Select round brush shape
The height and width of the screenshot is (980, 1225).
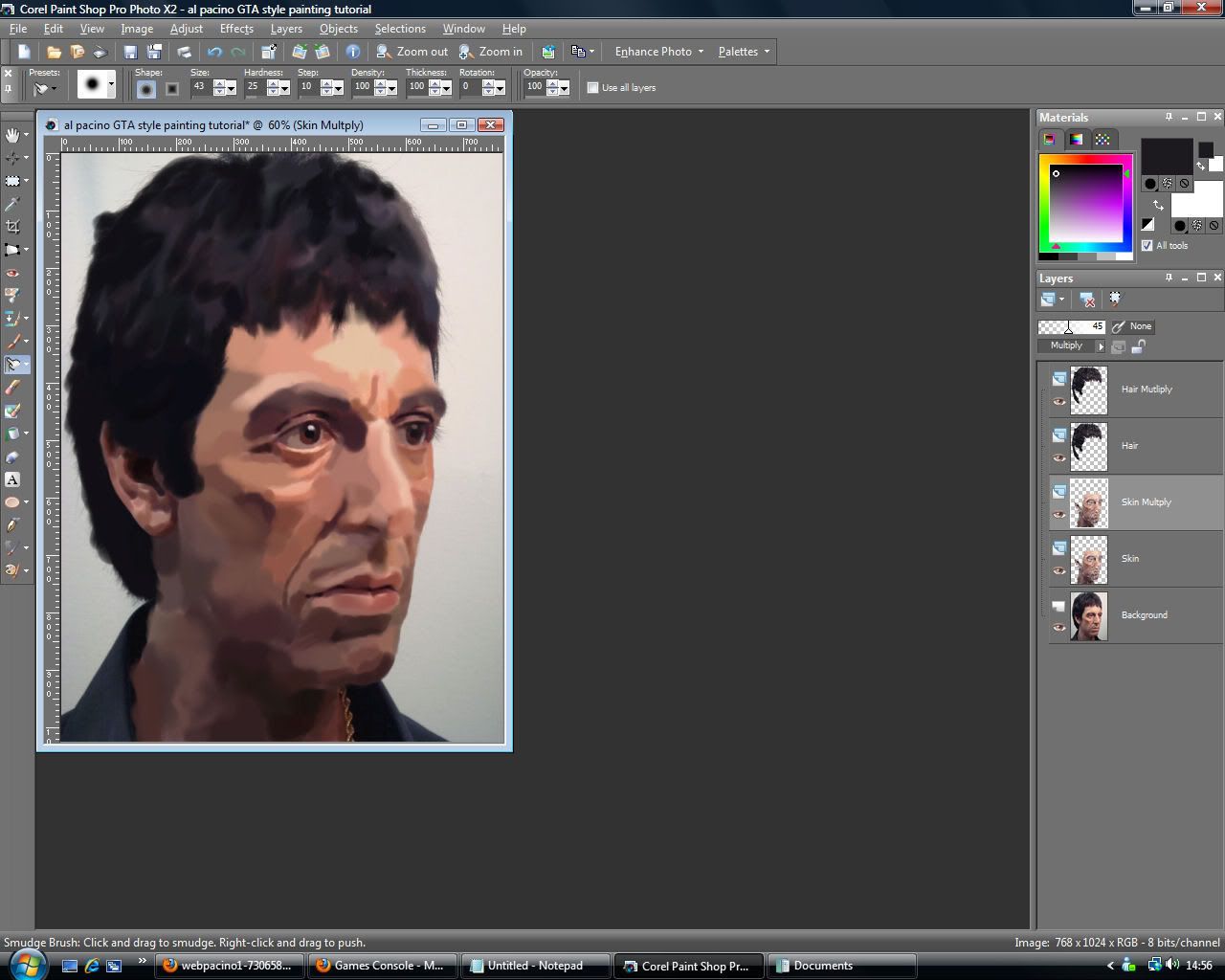(x=145, y=89)
